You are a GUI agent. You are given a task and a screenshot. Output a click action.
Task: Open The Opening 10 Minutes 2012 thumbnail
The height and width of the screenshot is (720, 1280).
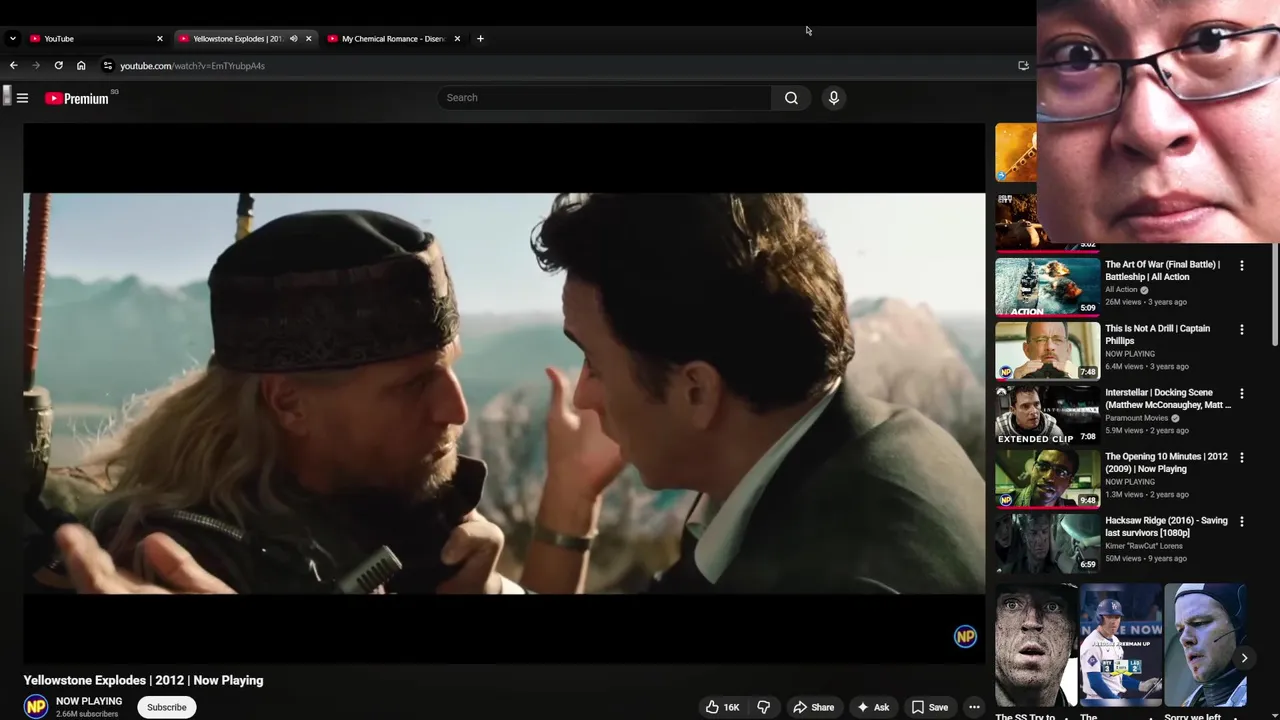1047,480
